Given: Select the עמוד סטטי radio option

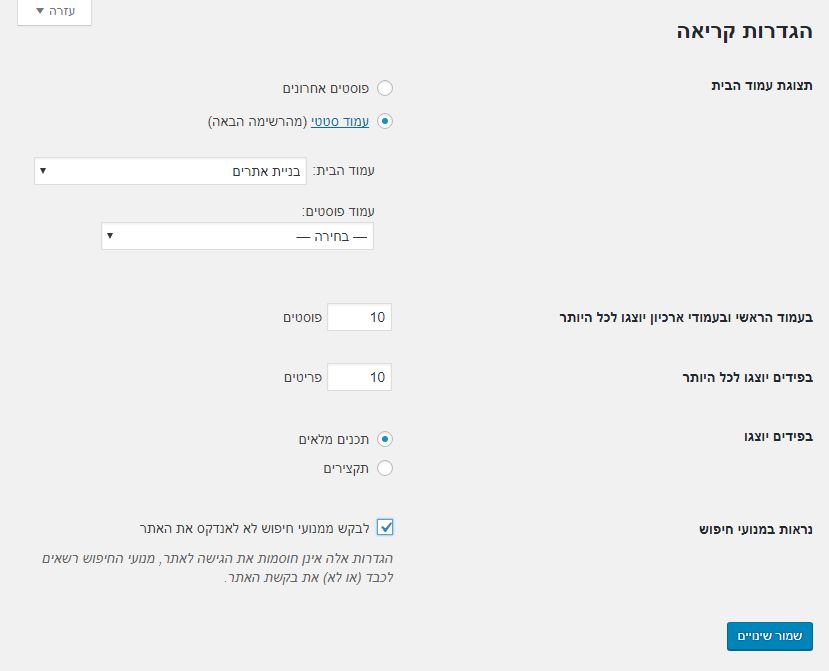Looking at the screenshot, I should [x=385, y=121].
